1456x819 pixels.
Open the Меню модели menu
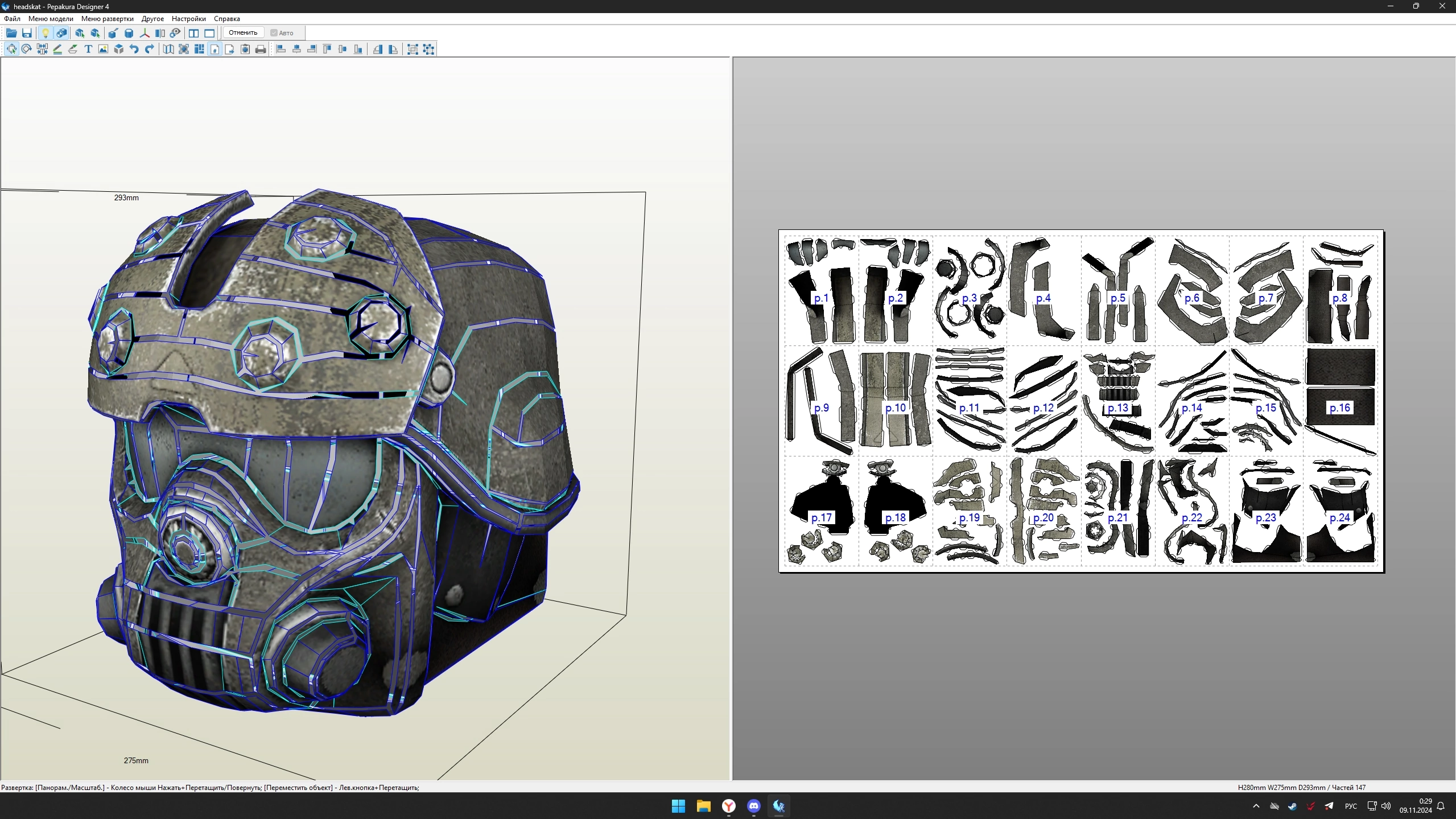pos(51,19)
